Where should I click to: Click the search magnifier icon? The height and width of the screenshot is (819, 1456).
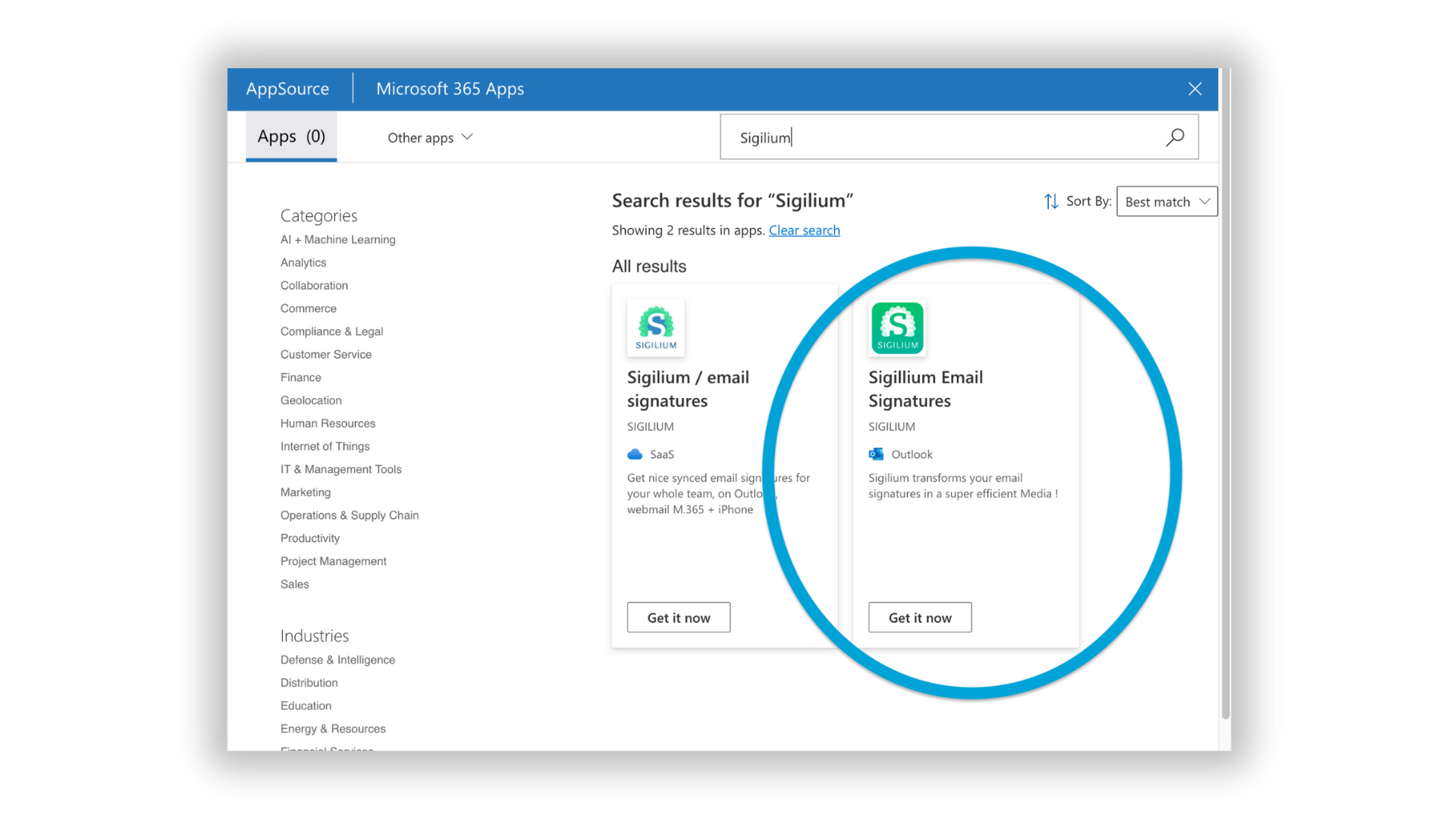coord(1175,137)
